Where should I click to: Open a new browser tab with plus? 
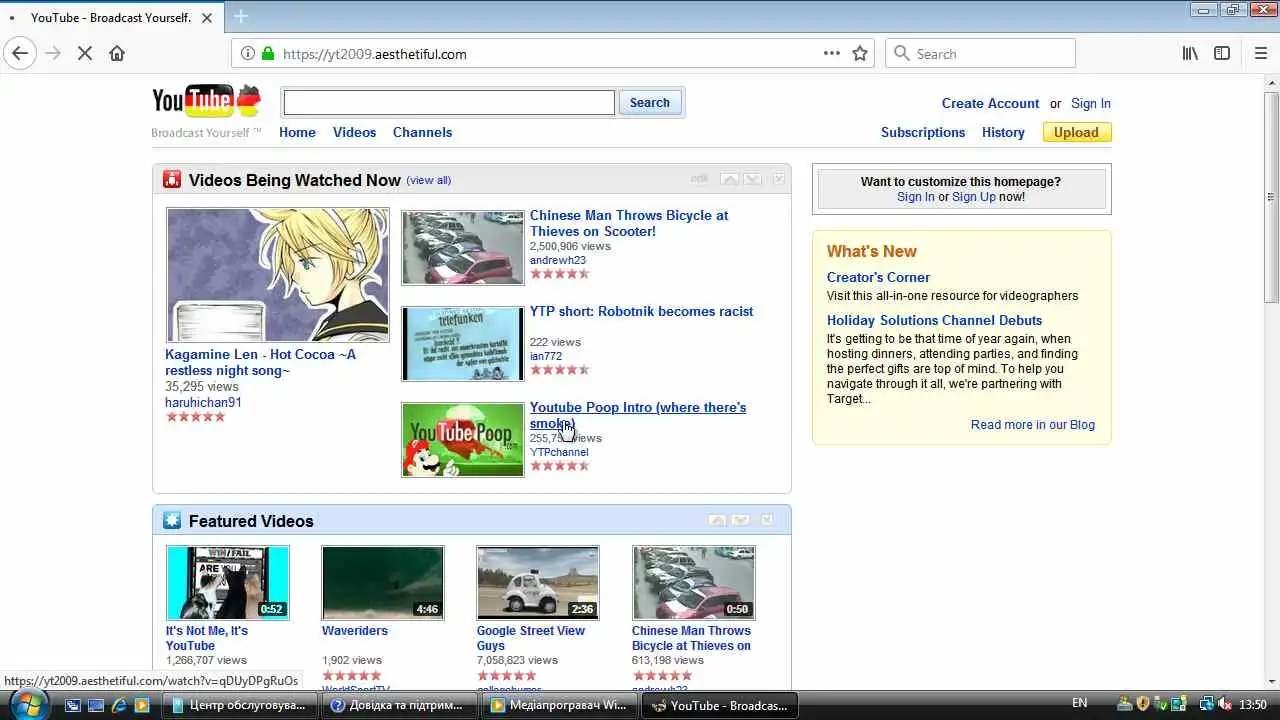coord(241,16)
